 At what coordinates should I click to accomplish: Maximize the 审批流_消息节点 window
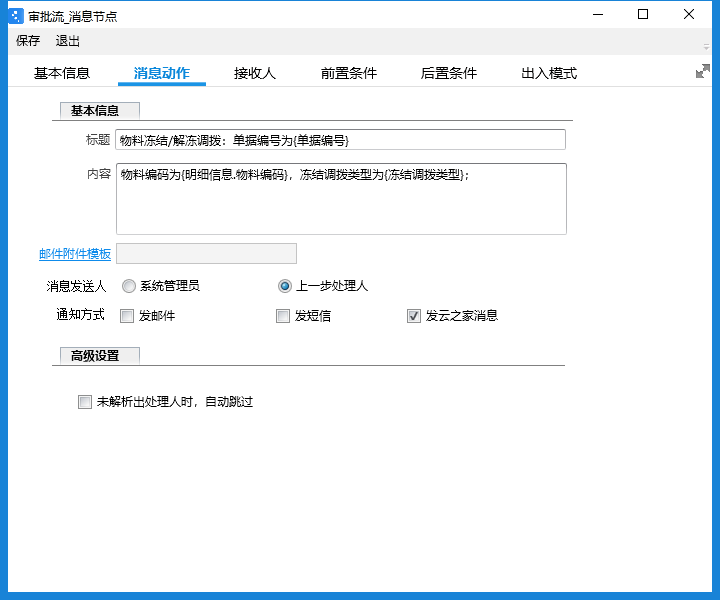click(643, 15)
